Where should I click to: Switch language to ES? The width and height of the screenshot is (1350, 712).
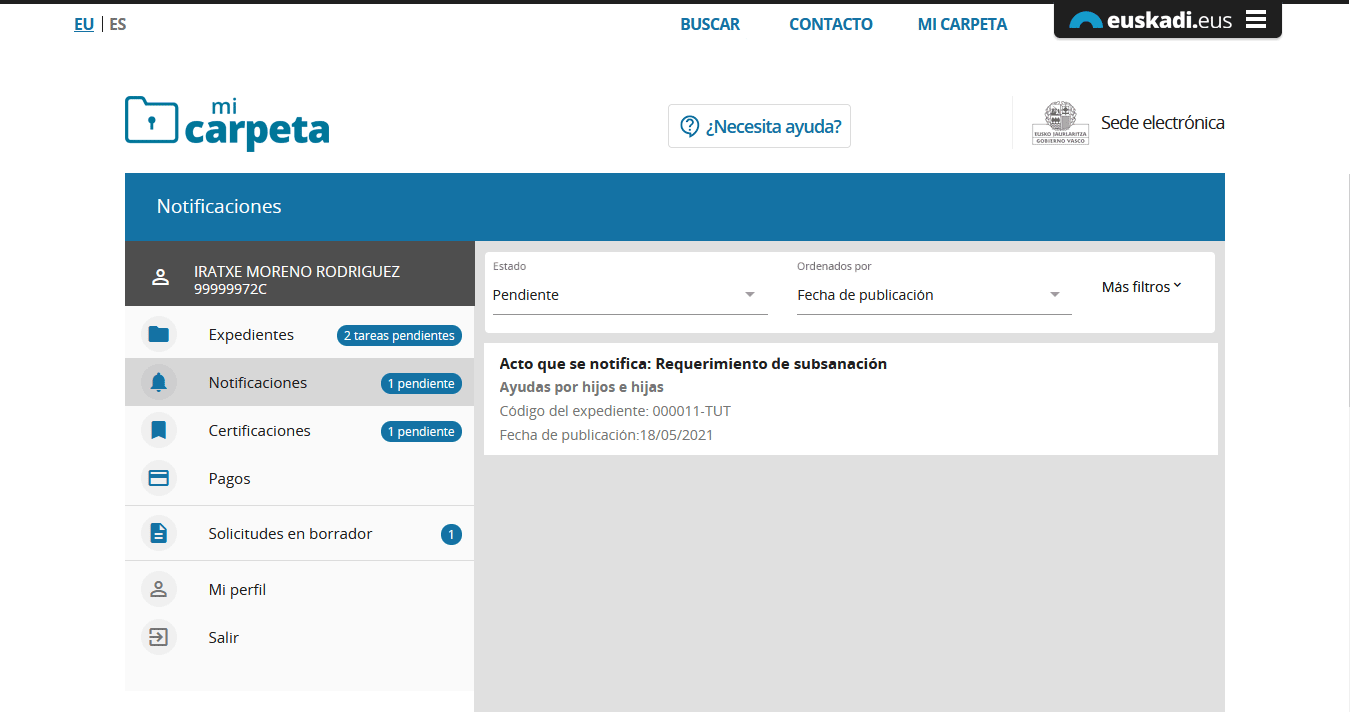[118, 25]
